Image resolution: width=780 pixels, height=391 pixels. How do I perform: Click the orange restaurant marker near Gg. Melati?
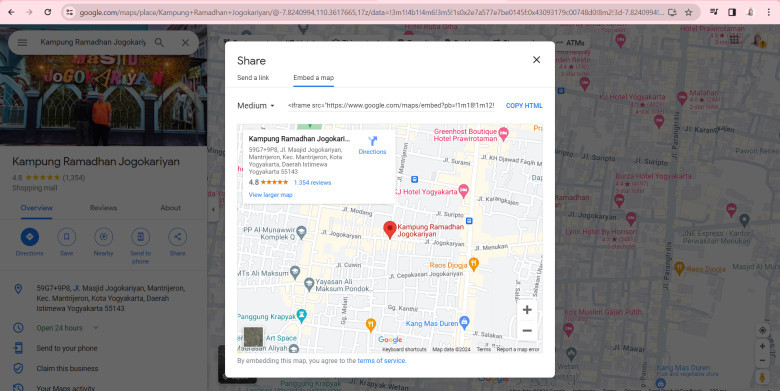371,325
